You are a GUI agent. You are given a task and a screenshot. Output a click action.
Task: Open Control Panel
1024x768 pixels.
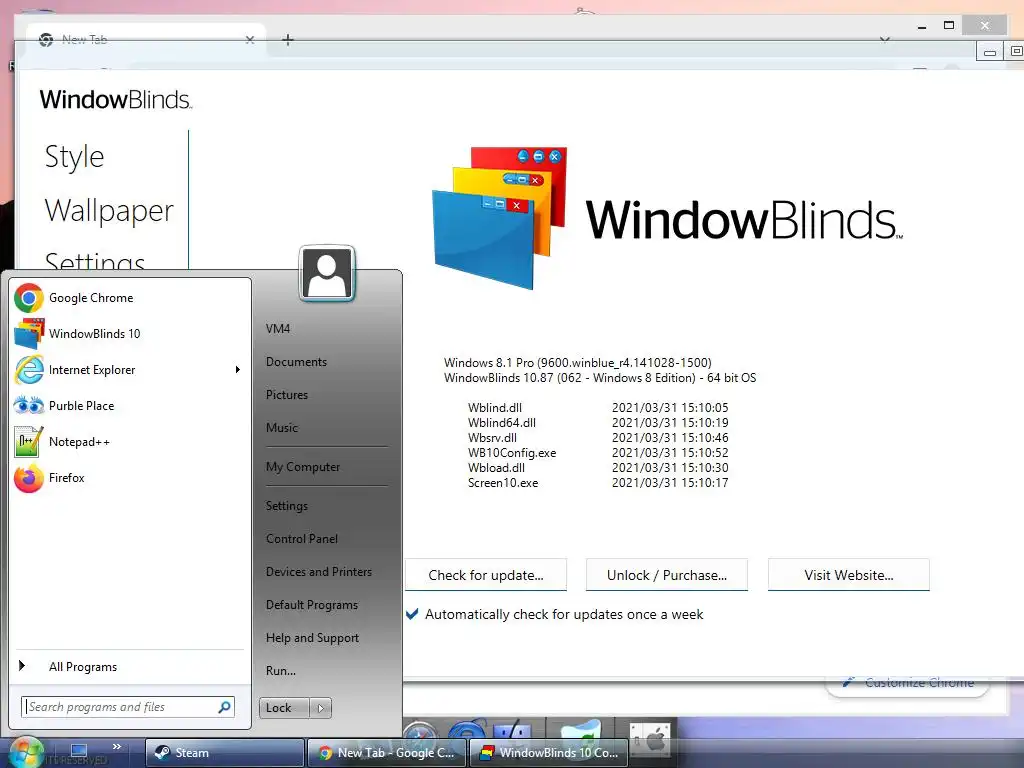point(302,539)
